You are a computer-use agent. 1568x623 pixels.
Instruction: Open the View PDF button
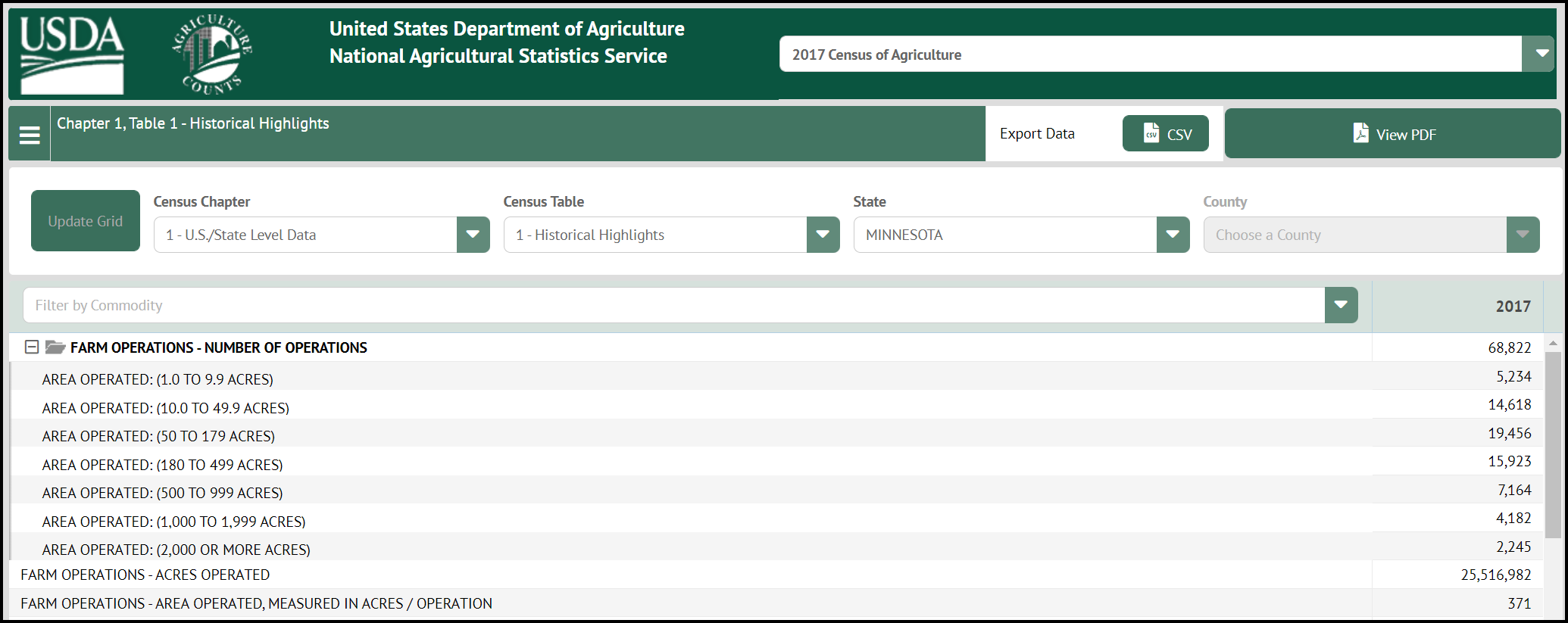coord(1392,134)
